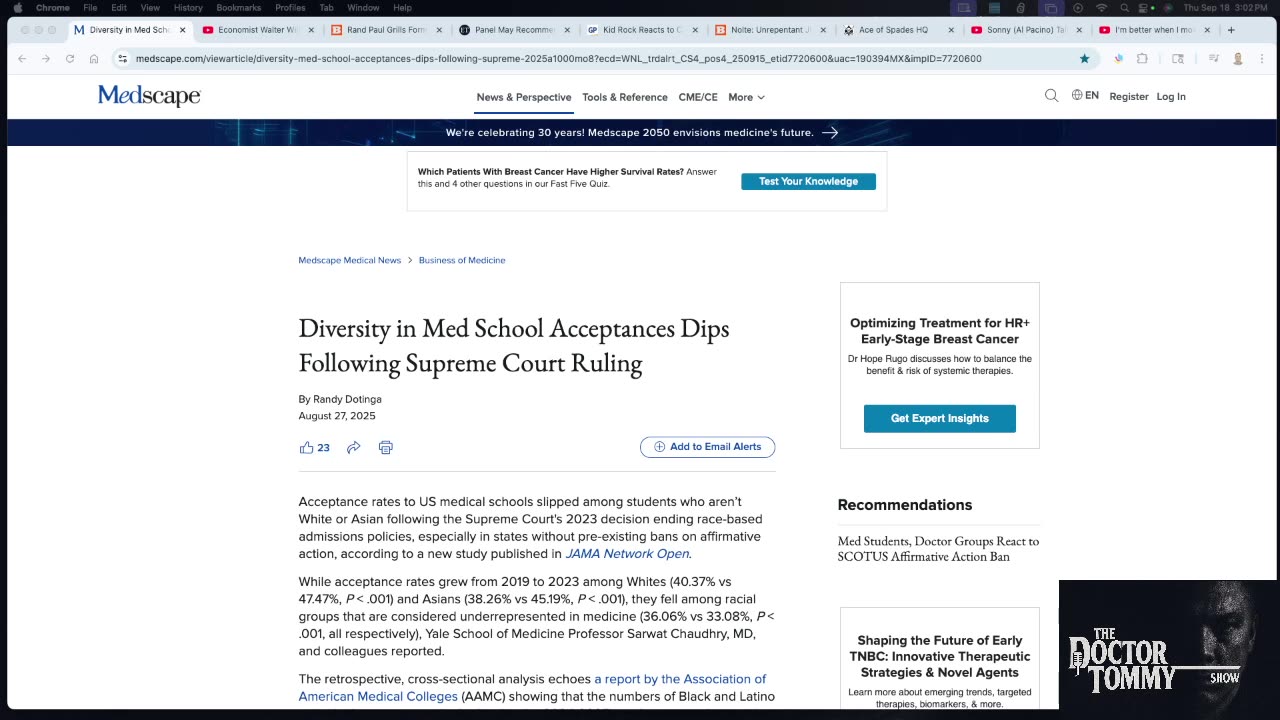This screenshot has height=720, width=1280.
Task: Open the Chrome extensions puzzle menu
Action: tap(1142, 59)
